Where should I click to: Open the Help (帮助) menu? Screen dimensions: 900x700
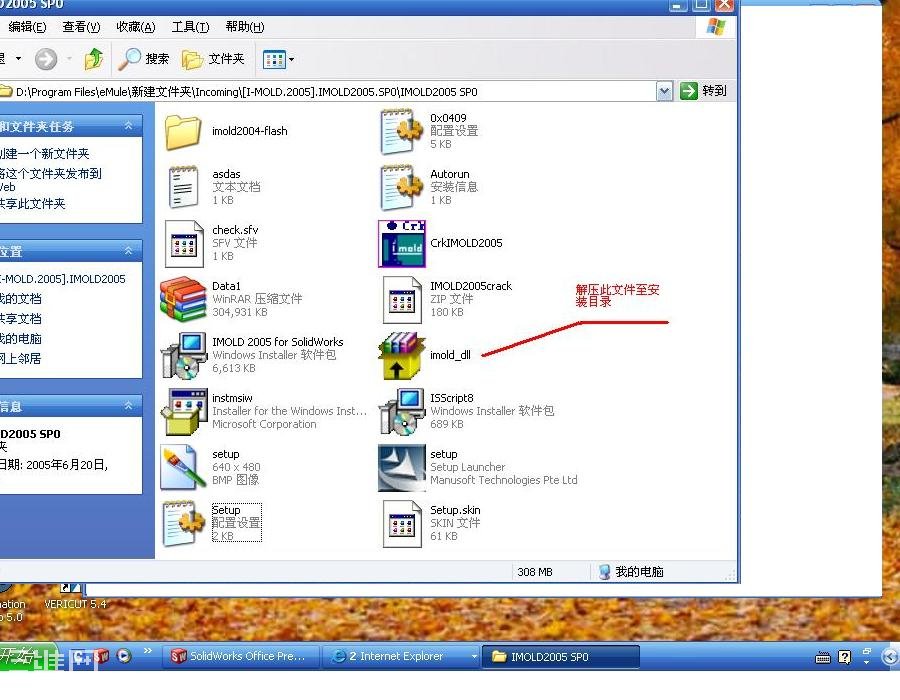point(245,27)
